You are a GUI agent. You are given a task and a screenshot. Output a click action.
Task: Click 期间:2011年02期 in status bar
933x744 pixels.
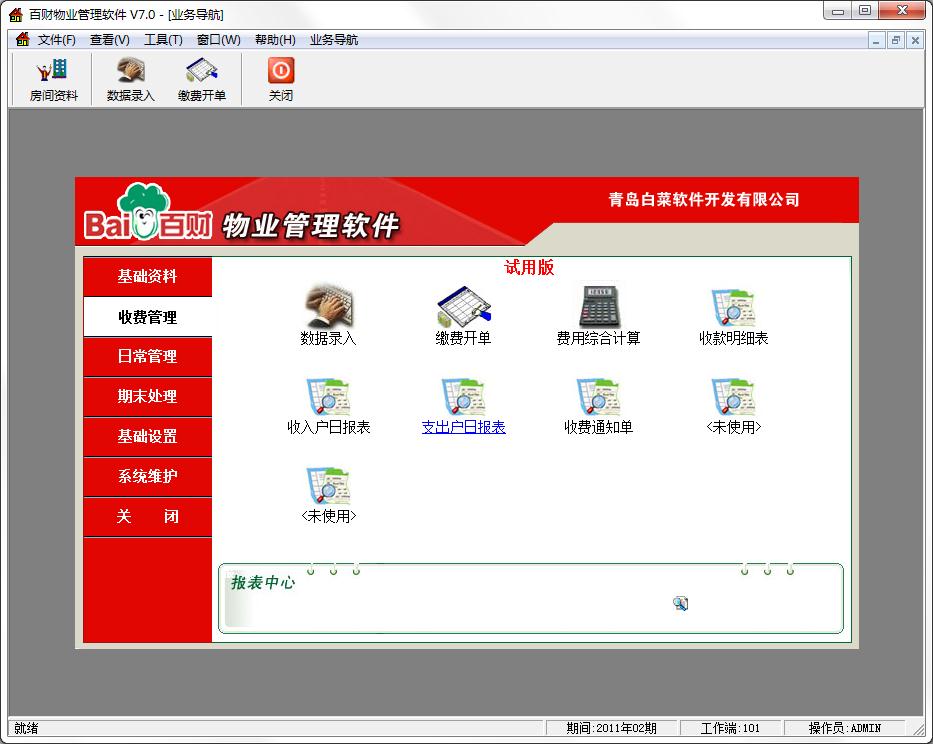611,728
